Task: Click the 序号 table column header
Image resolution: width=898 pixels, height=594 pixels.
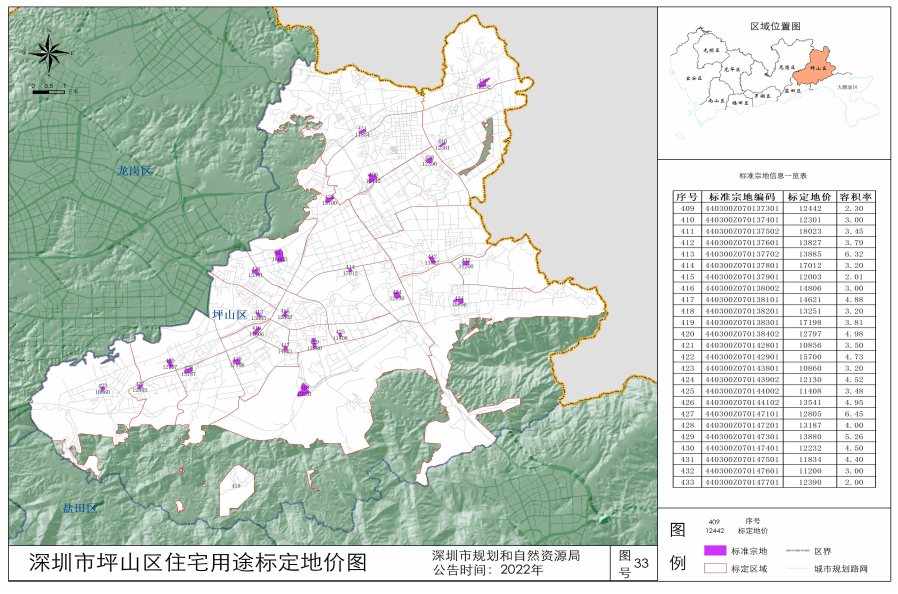Action: pos(686,197)
